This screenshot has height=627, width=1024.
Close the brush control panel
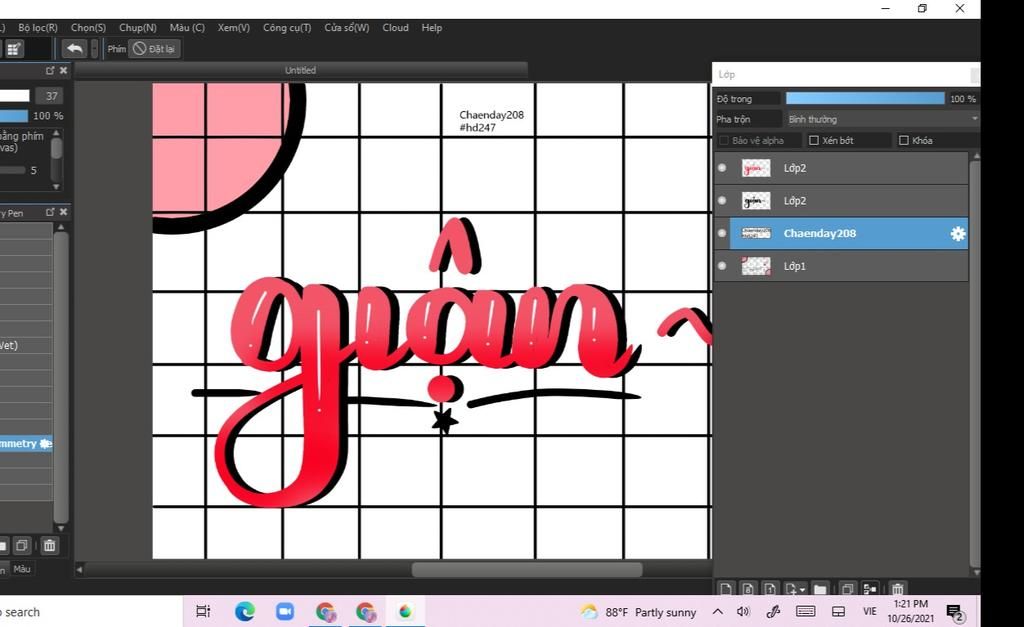pos(63,70)
